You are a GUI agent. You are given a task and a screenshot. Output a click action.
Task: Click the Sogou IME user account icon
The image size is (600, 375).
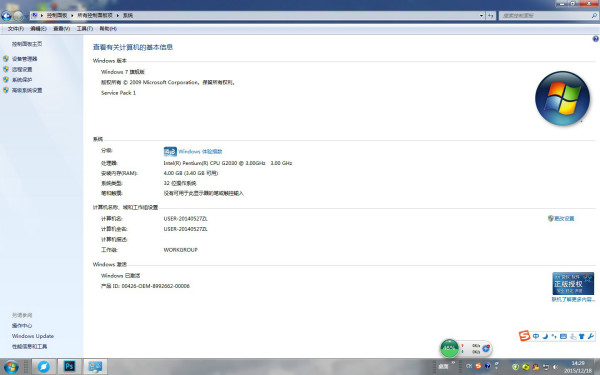(573, 336)
